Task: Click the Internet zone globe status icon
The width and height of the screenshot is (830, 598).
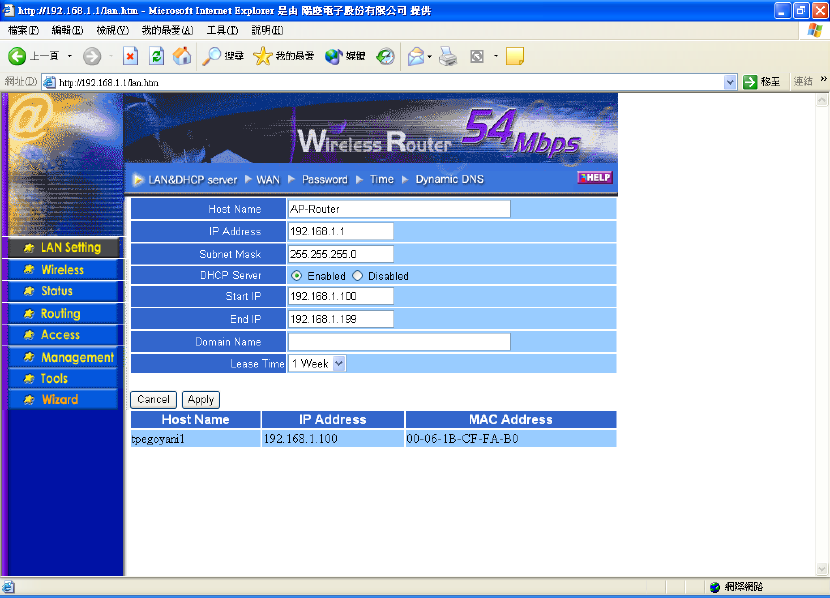Action: (715, 587)
